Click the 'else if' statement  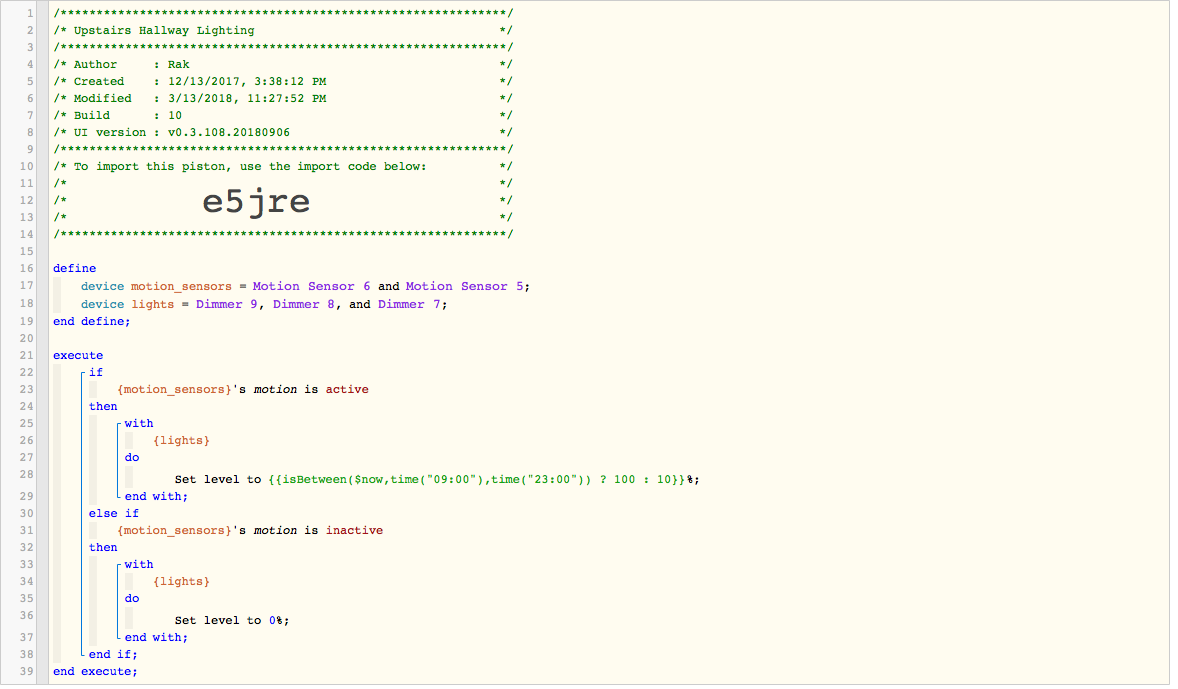point(114,514)
